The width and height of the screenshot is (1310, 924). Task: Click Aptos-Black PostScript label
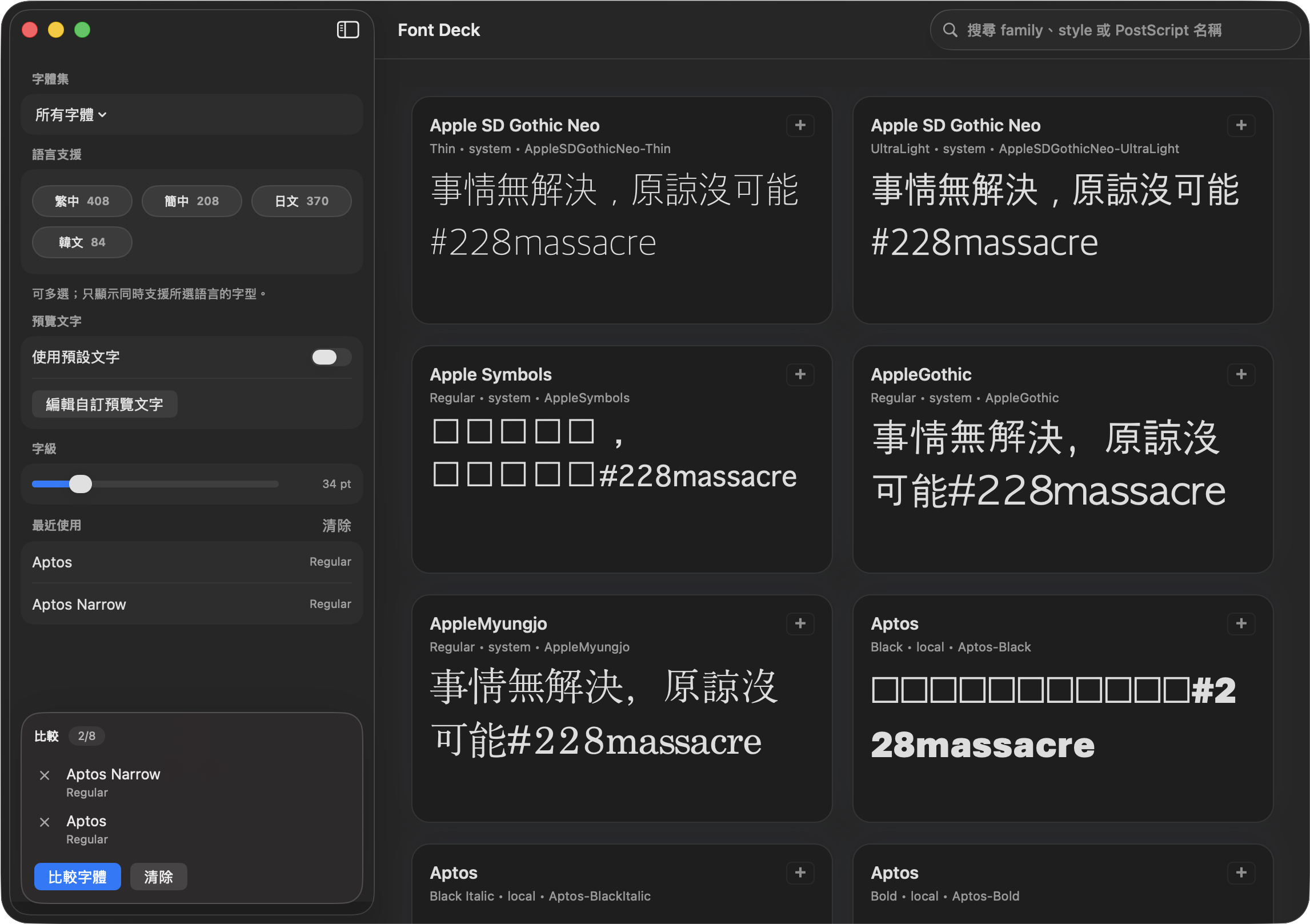994,647
